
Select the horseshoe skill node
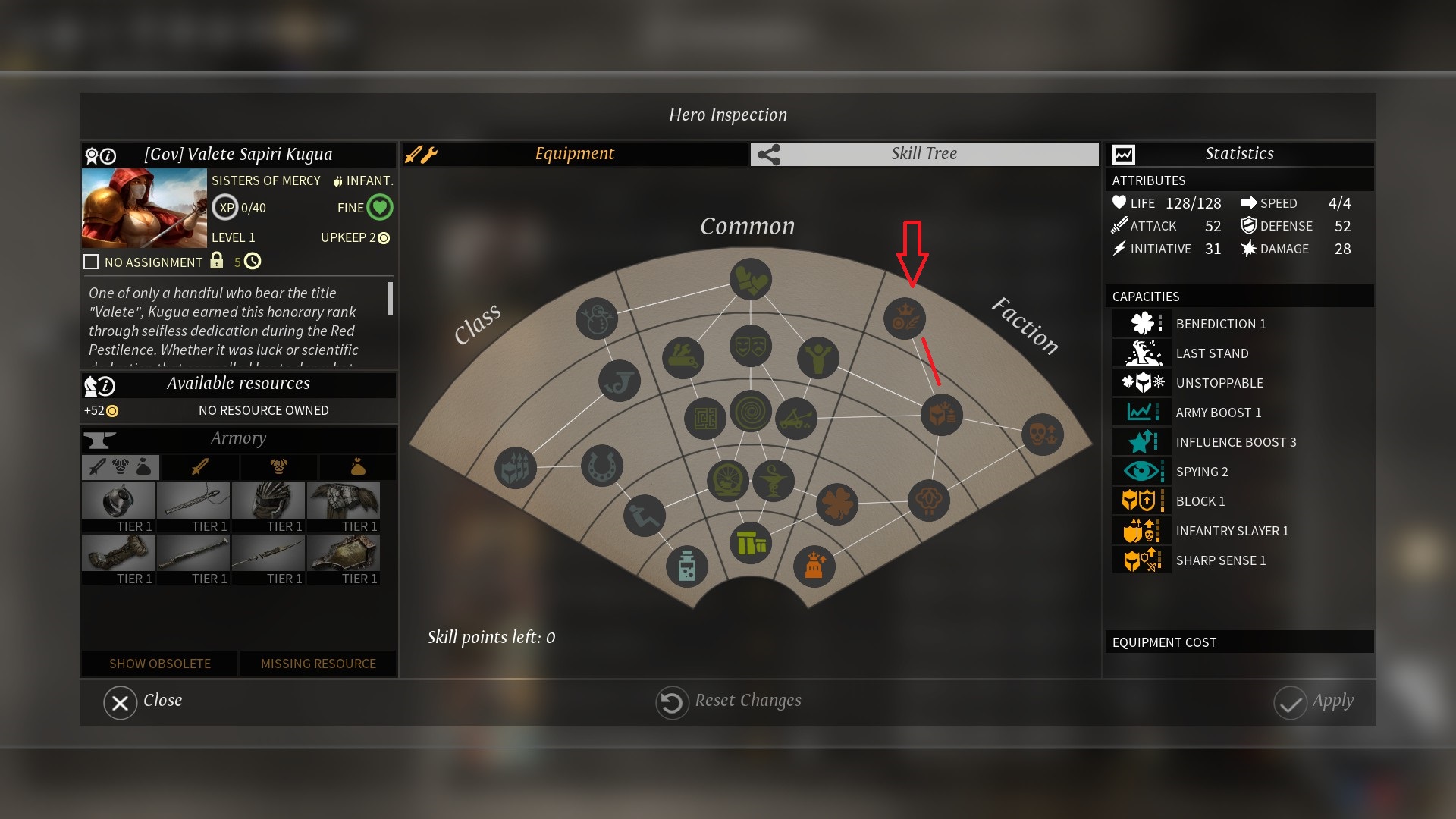602,466
